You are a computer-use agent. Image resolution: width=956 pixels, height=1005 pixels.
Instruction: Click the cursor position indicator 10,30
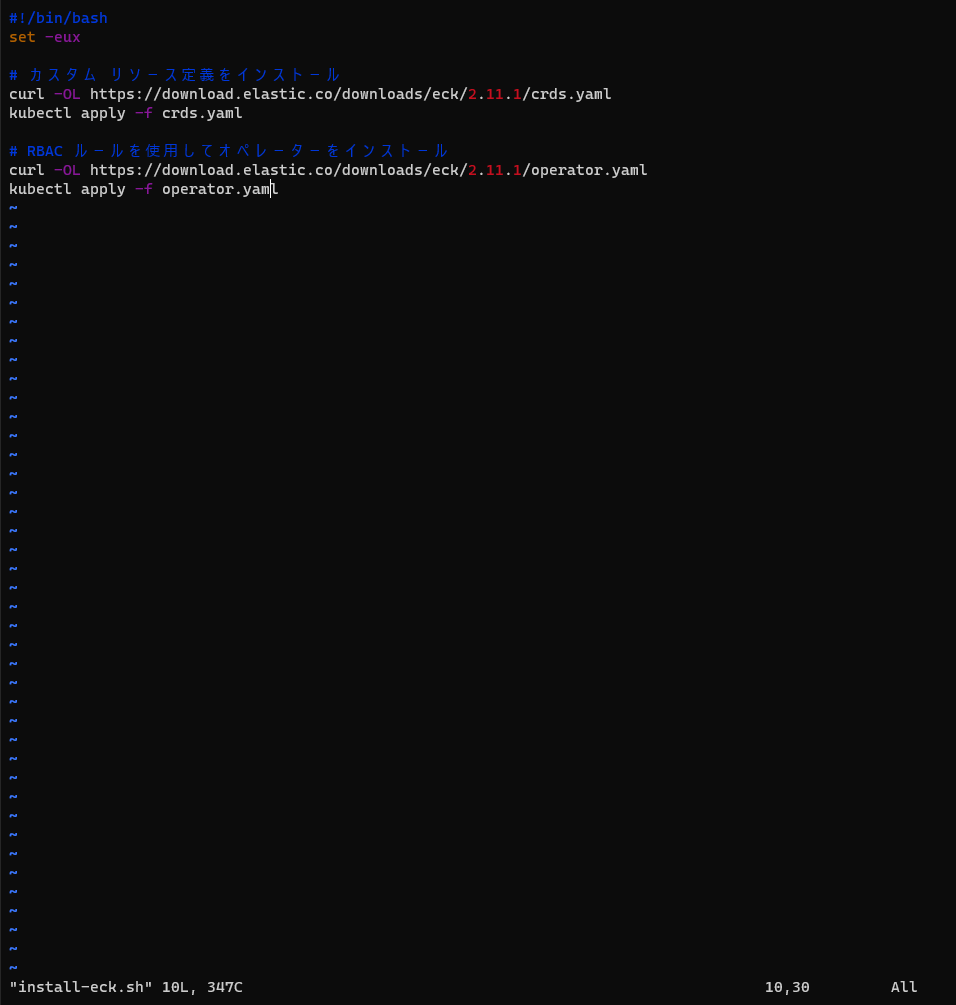[x=787, y=986]
